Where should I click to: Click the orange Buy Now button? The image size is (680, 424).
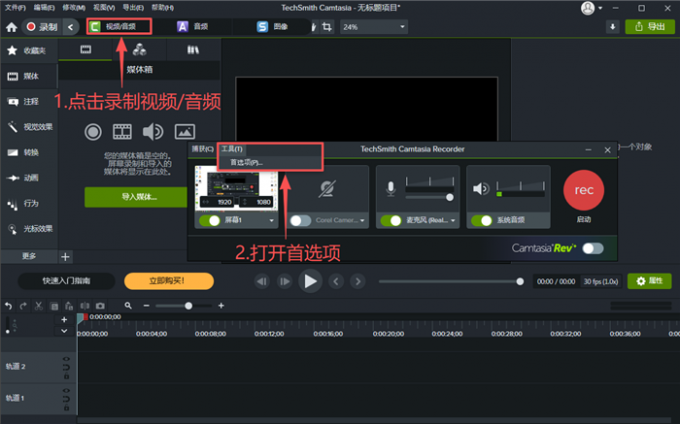[x=169, y=281]
